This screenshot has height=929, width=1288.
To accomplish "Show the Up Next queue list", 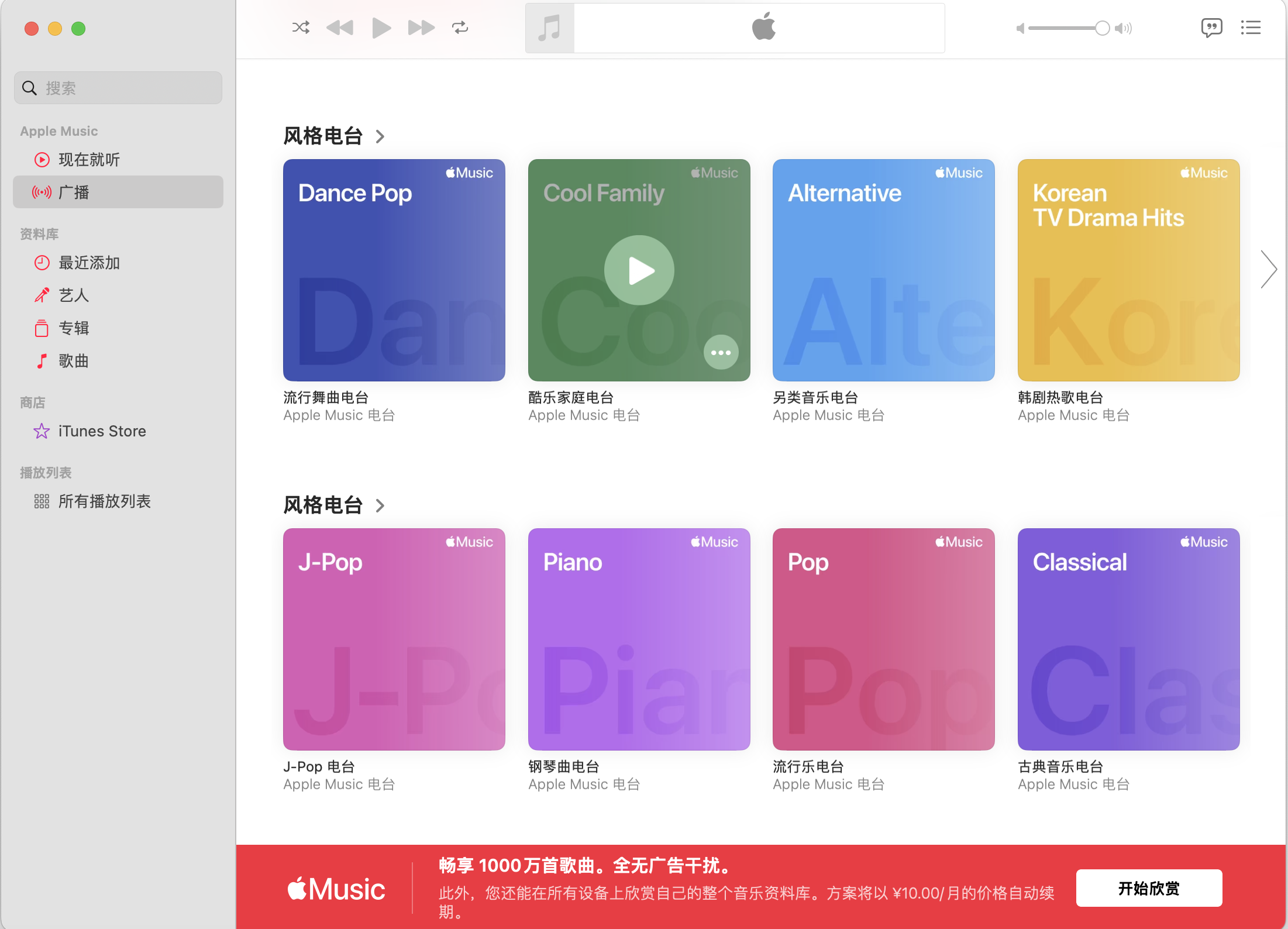I will pos(1251,27).
